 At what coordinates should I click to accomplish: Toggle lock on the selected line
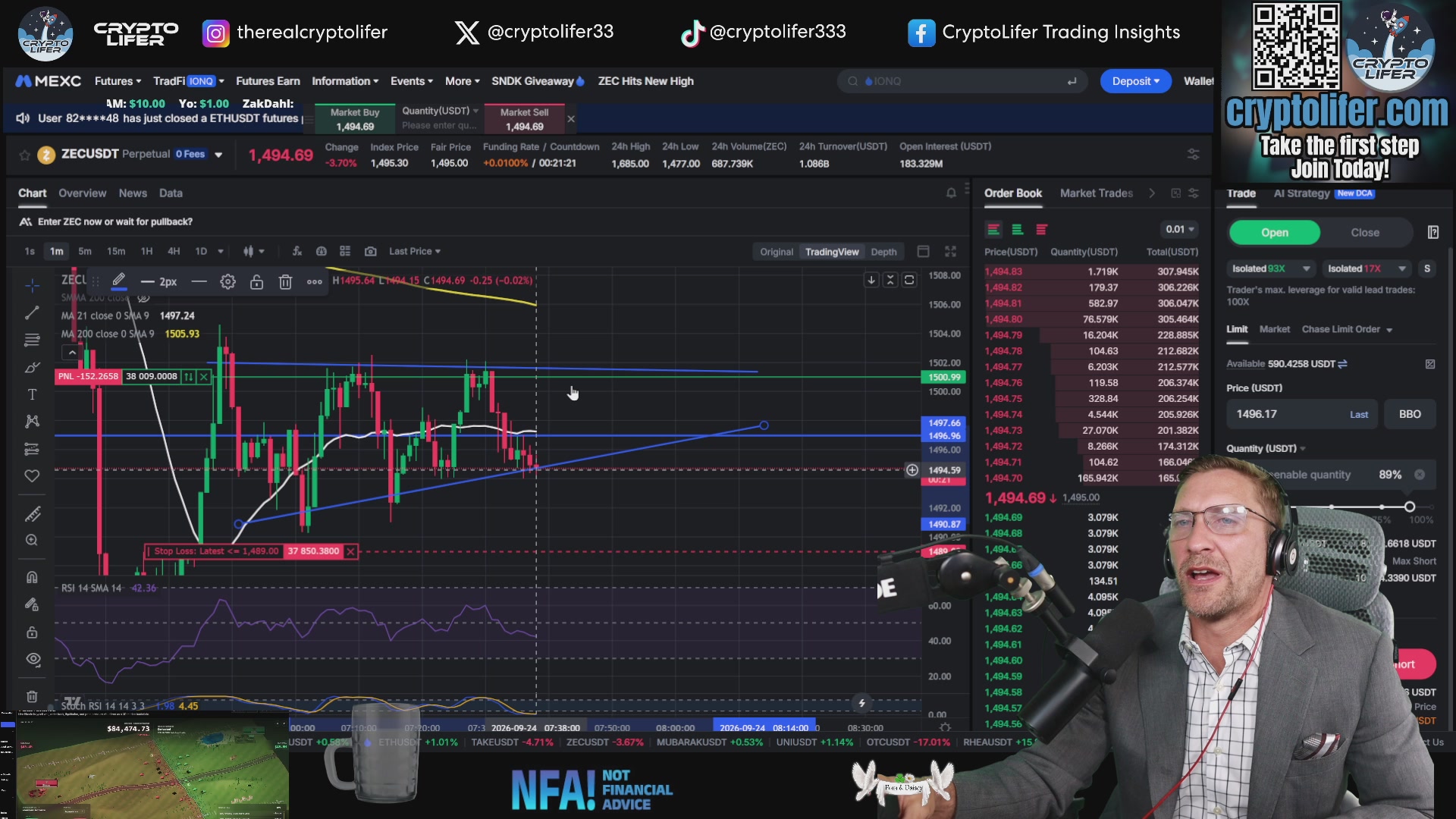[256, 282]
